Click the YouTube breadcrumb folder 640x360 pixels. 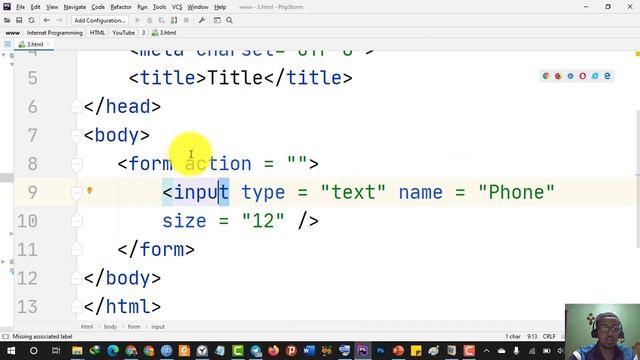tap(123, 33)
